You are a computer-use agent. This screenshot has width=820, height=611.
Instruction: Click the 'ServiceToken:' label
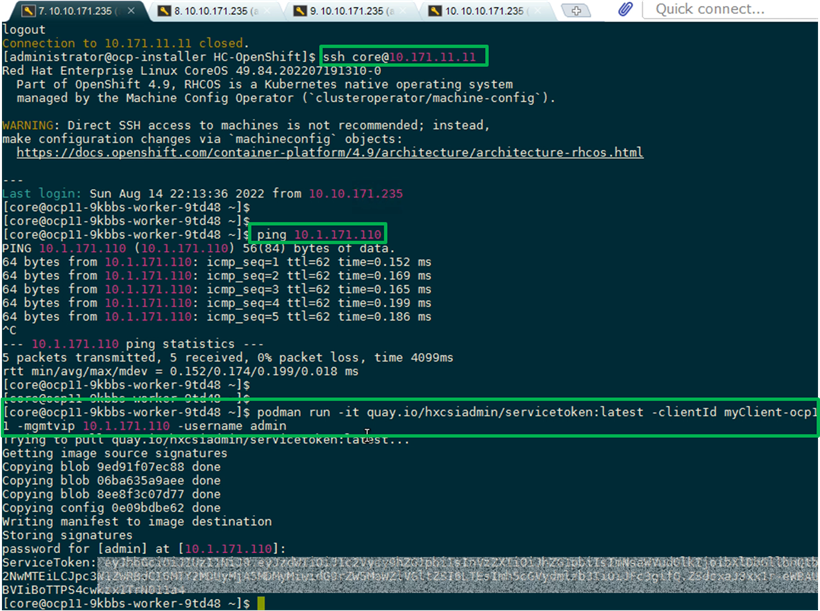(49, 562)
